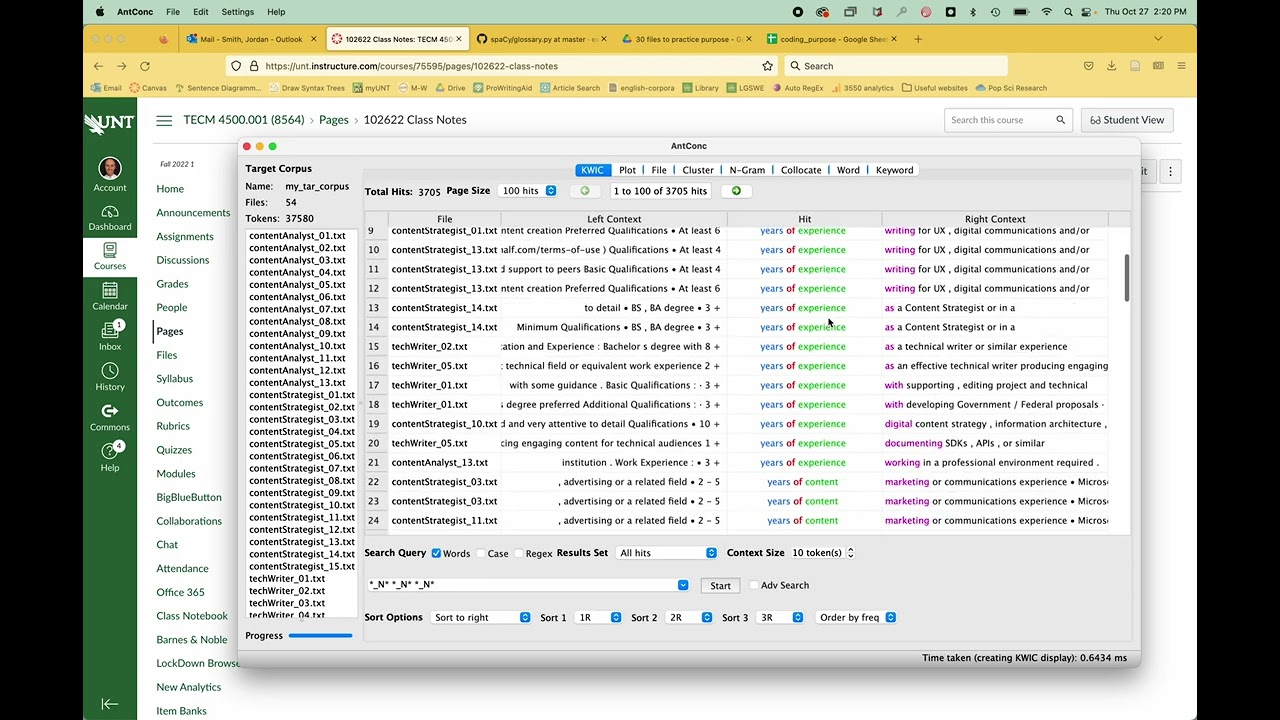Open the Page Size 100 hits dropdown
The height and width of the screenshot is (720, 1280).
[527, 191]
